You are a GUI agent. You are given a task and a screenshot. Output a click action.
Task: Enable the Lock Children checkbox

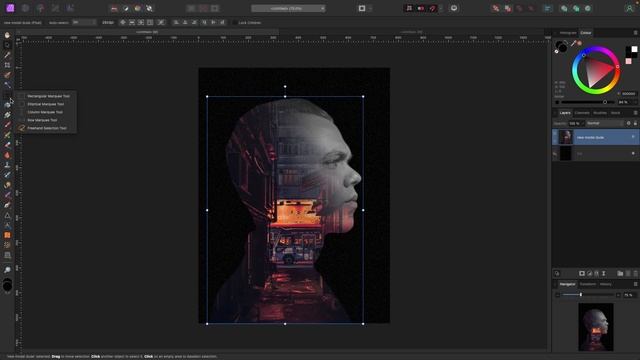point(234,22)
